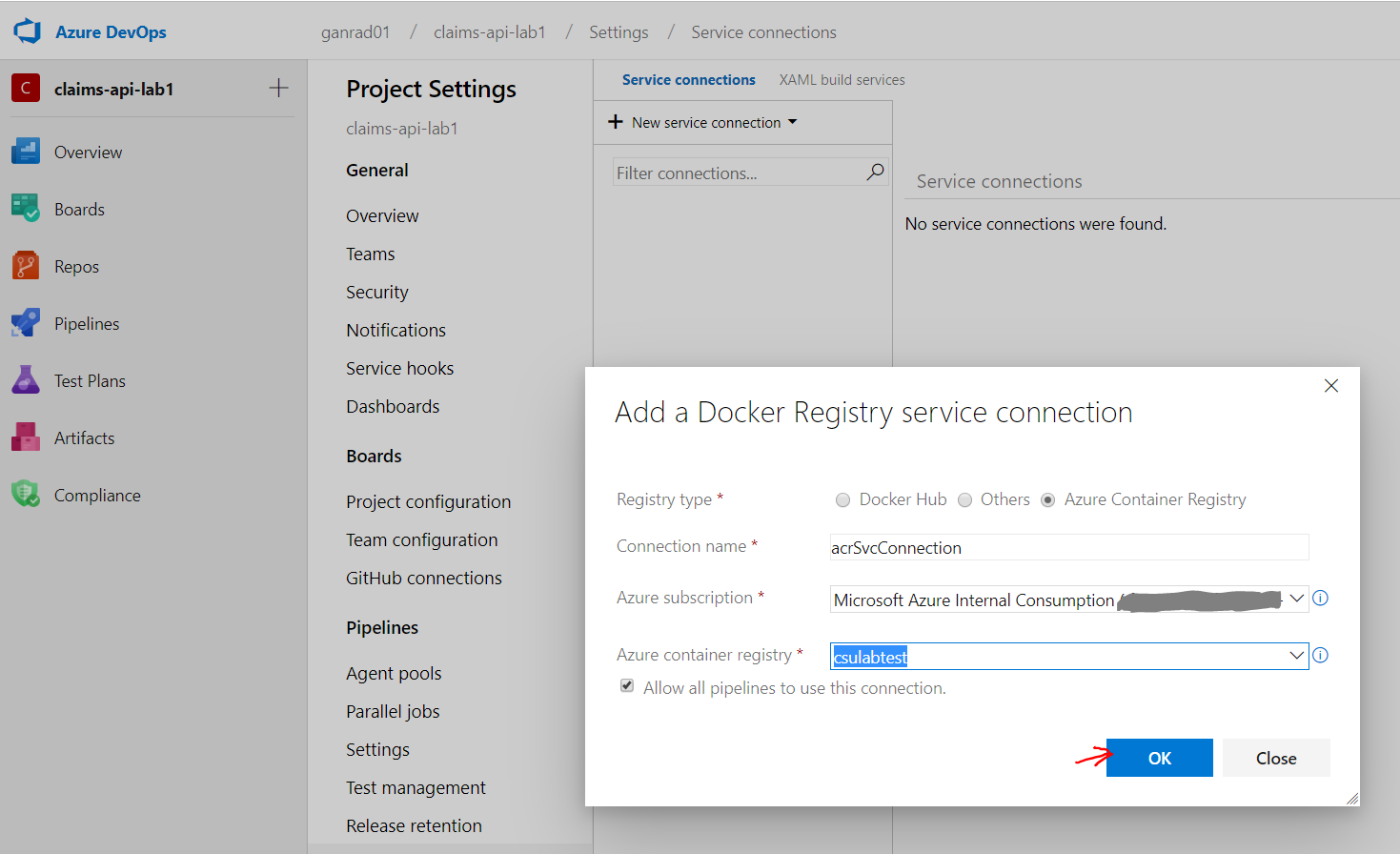Switch to Service connections tab
This screenshot has height=854, width=1400.
[688, 80]
